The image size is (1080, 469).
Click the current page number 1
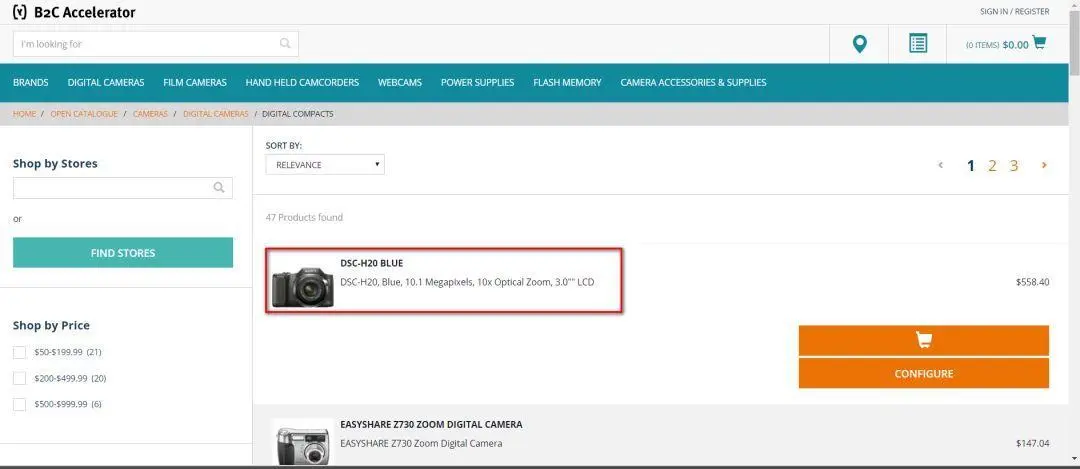click(970, 165)
